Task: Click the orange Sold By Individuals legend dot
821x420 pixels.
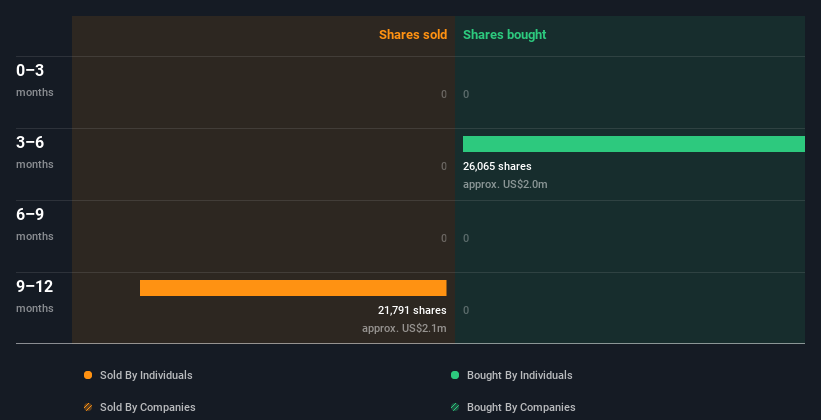Action: 88,375
